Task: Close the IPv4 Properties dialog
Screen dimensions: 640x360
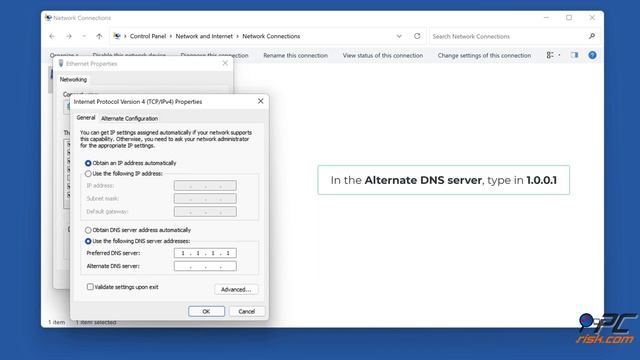Action: coord(260,101)
